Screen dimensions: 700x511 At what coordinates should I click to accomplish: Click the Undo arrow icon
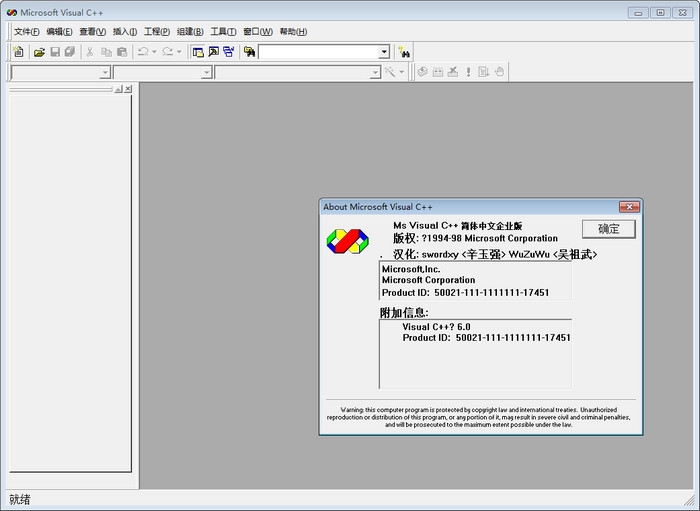pyautogui.click(x=143, y=52)
